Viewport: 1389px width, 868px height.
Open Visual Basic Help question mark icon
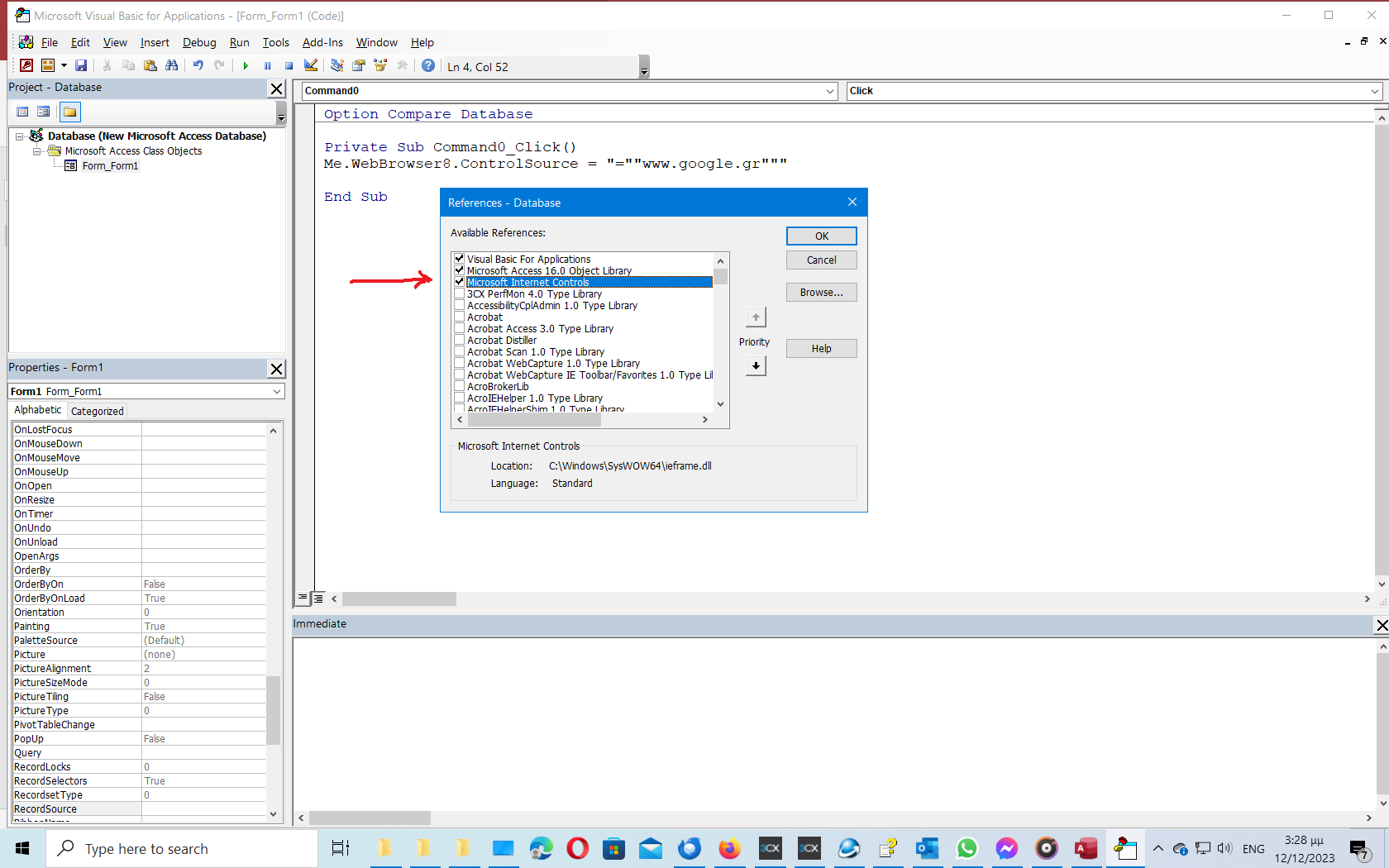pyautogui.click(x=428, y=65)
